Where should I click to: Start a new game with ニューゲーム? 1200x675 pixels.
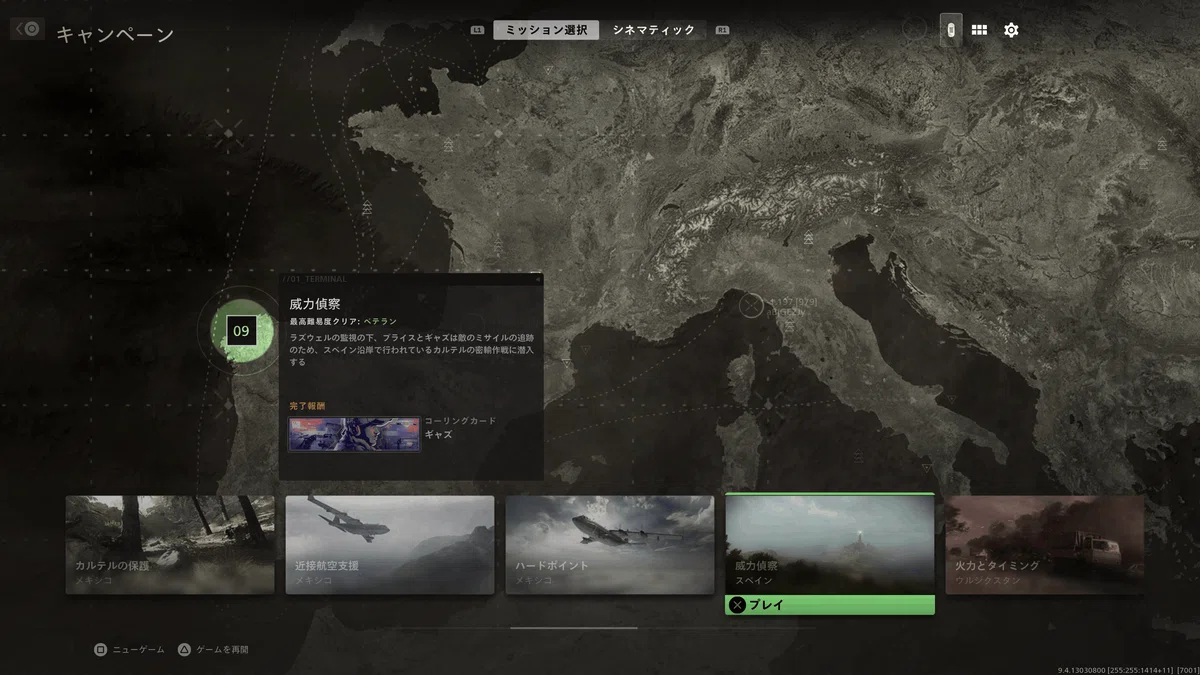(x=129, y=649)
